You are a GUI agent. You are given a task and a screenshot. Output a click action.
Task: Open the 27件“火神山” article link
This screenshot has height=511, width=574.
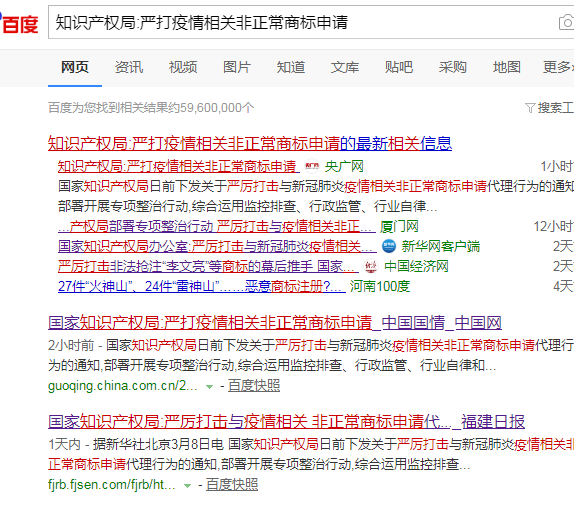click(202, 286)
